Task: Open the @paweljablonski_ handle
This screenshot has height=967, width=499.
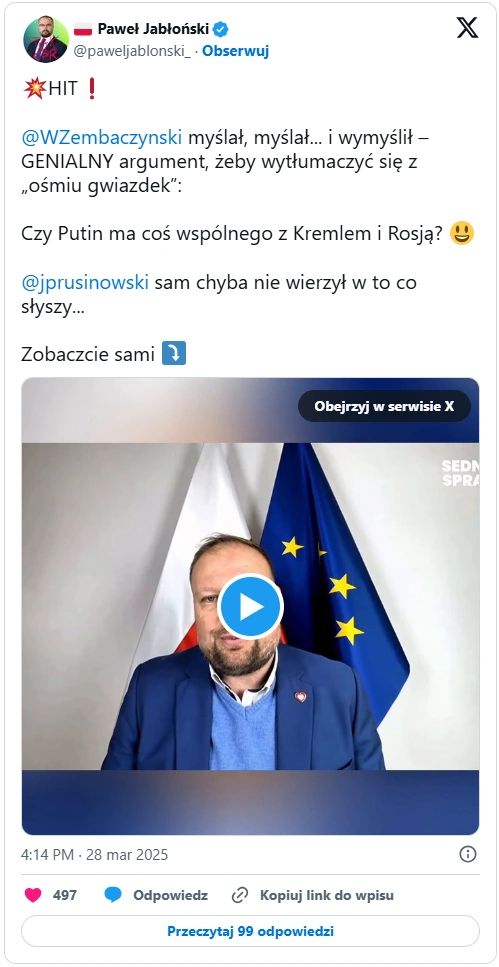Action: pyautogui.click(x=132, y=51)
